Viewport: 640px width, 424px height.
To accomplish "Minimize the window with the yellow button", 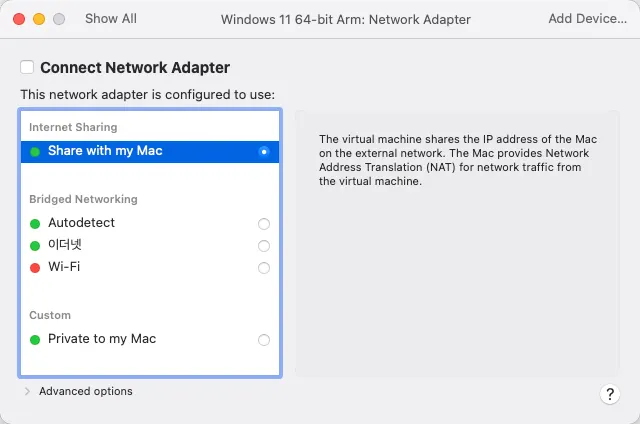I will pyautogui.click(x=39, y=19).
